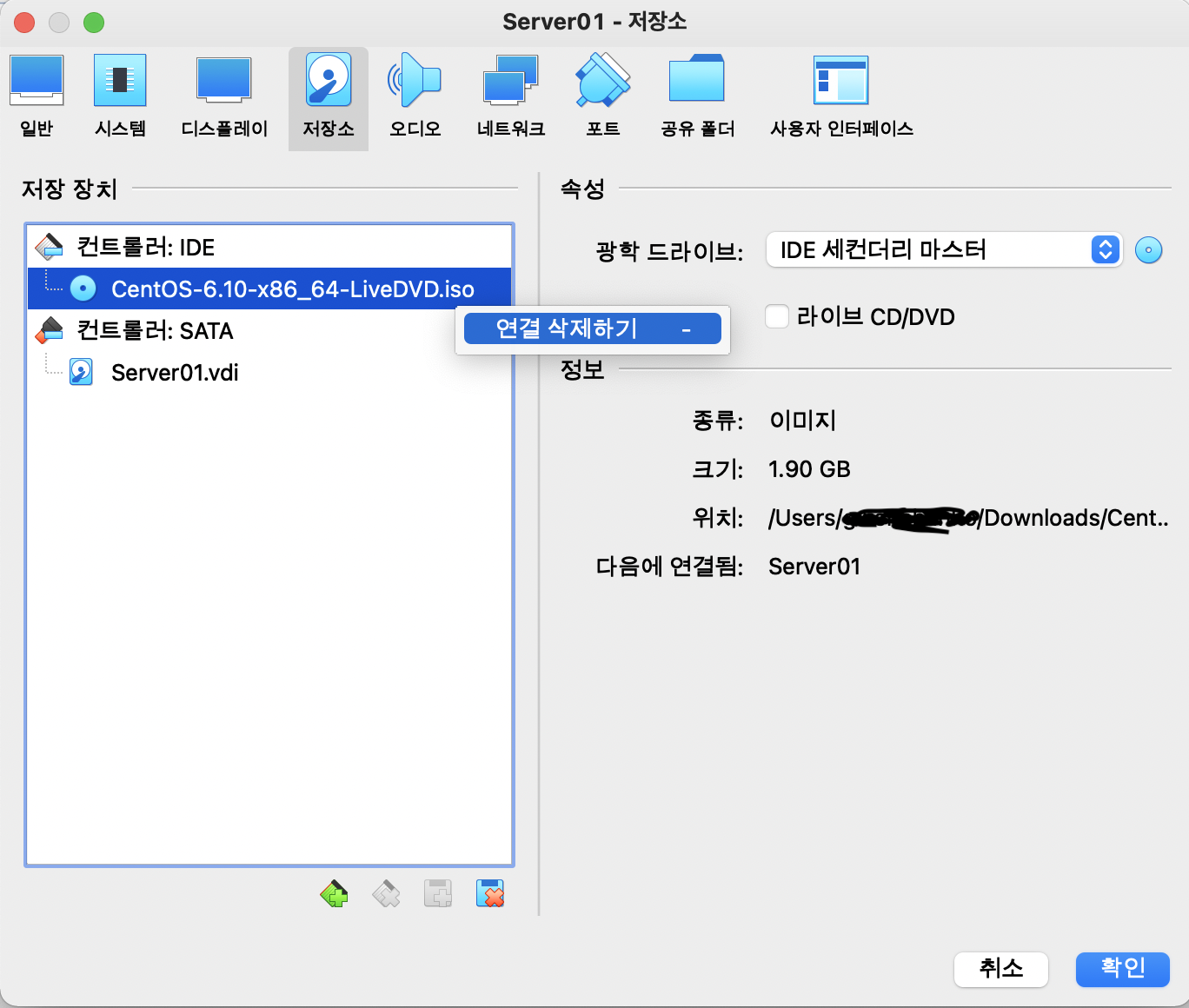Click the add attachment gray icon

(x=438, y=893)
